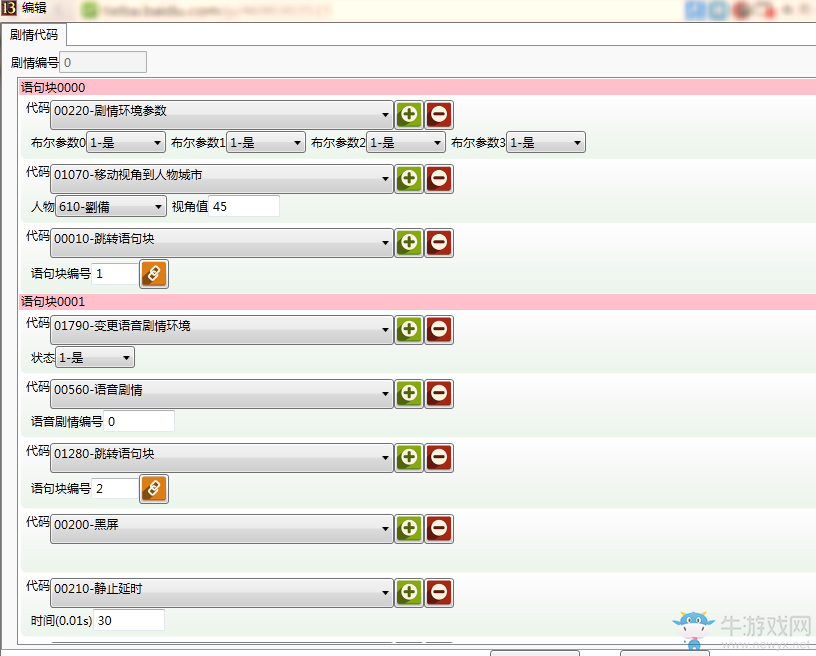
Task: Expand the 01280-跳转语句块 code combo box
Action: pyautogui.click(x=222, y=457)
